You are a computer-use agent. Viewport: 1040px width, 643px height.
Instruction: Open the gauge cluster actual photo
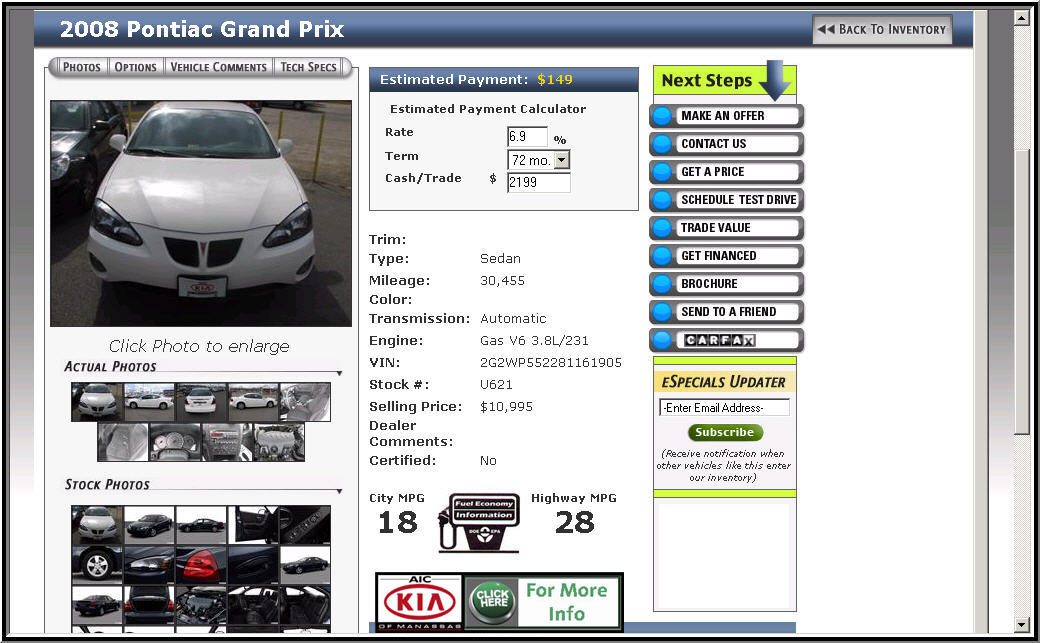coord(175,442)
